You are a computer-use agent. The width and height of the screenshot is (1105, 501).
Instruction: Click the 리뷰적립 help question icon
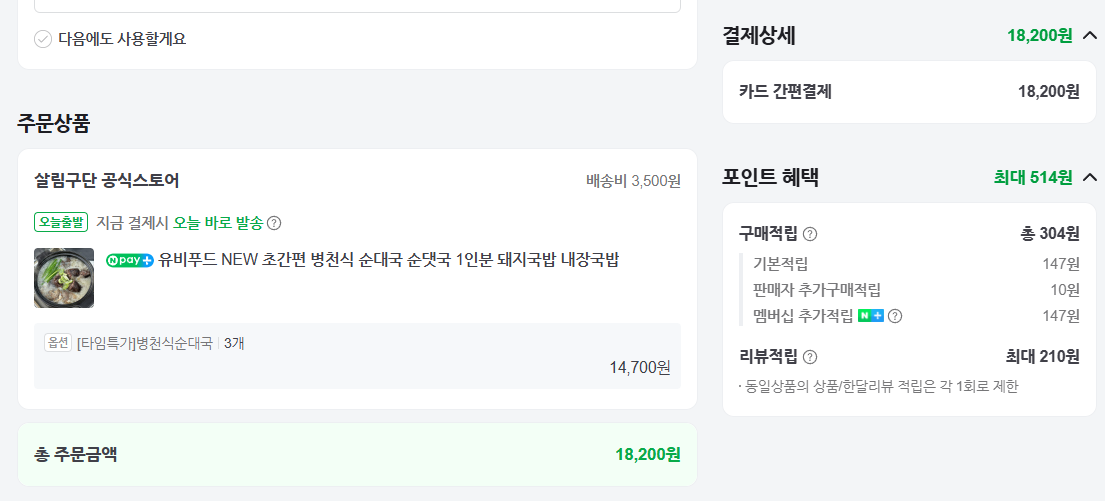(x=810, y=357)
